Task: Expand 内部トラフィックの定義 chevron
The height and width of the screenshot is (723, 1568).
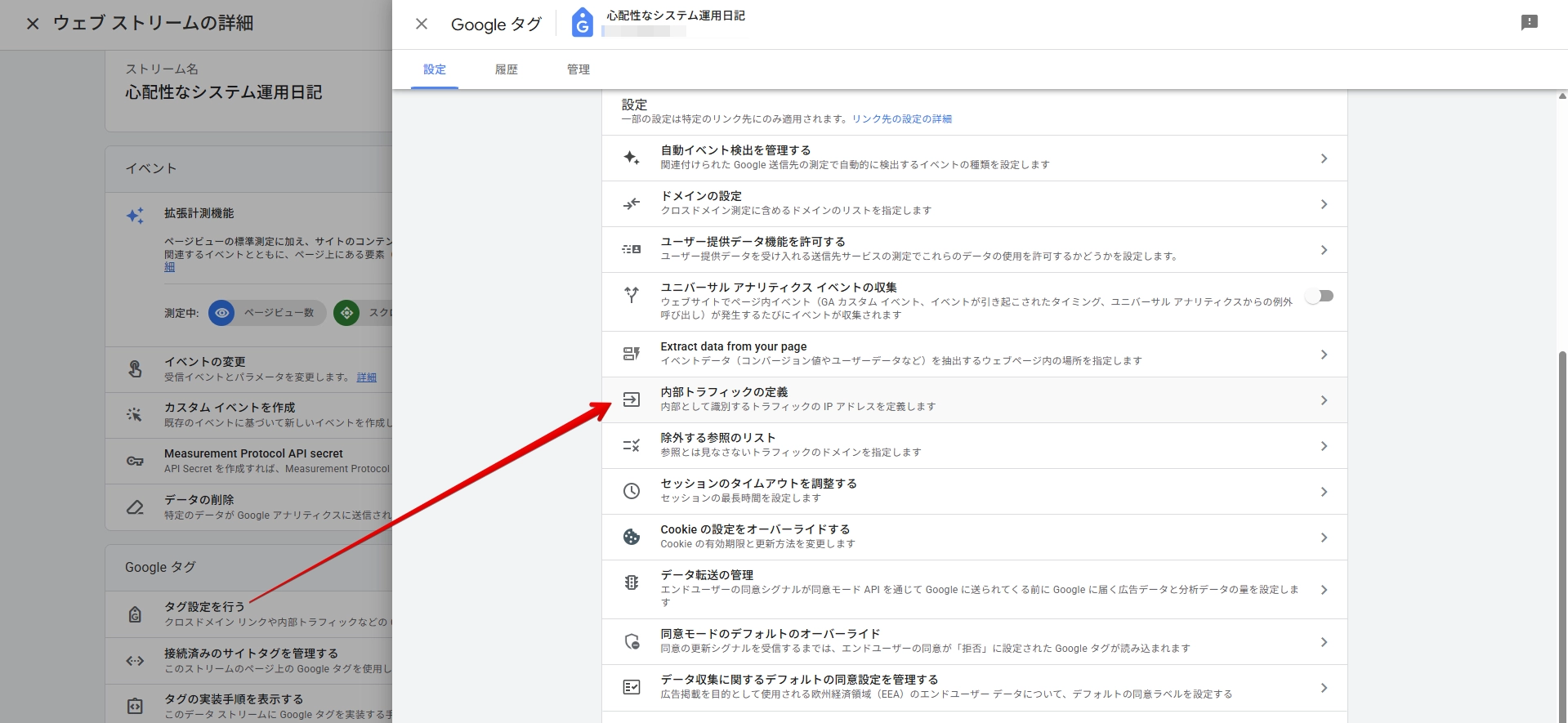Action: click(1325, 400)
